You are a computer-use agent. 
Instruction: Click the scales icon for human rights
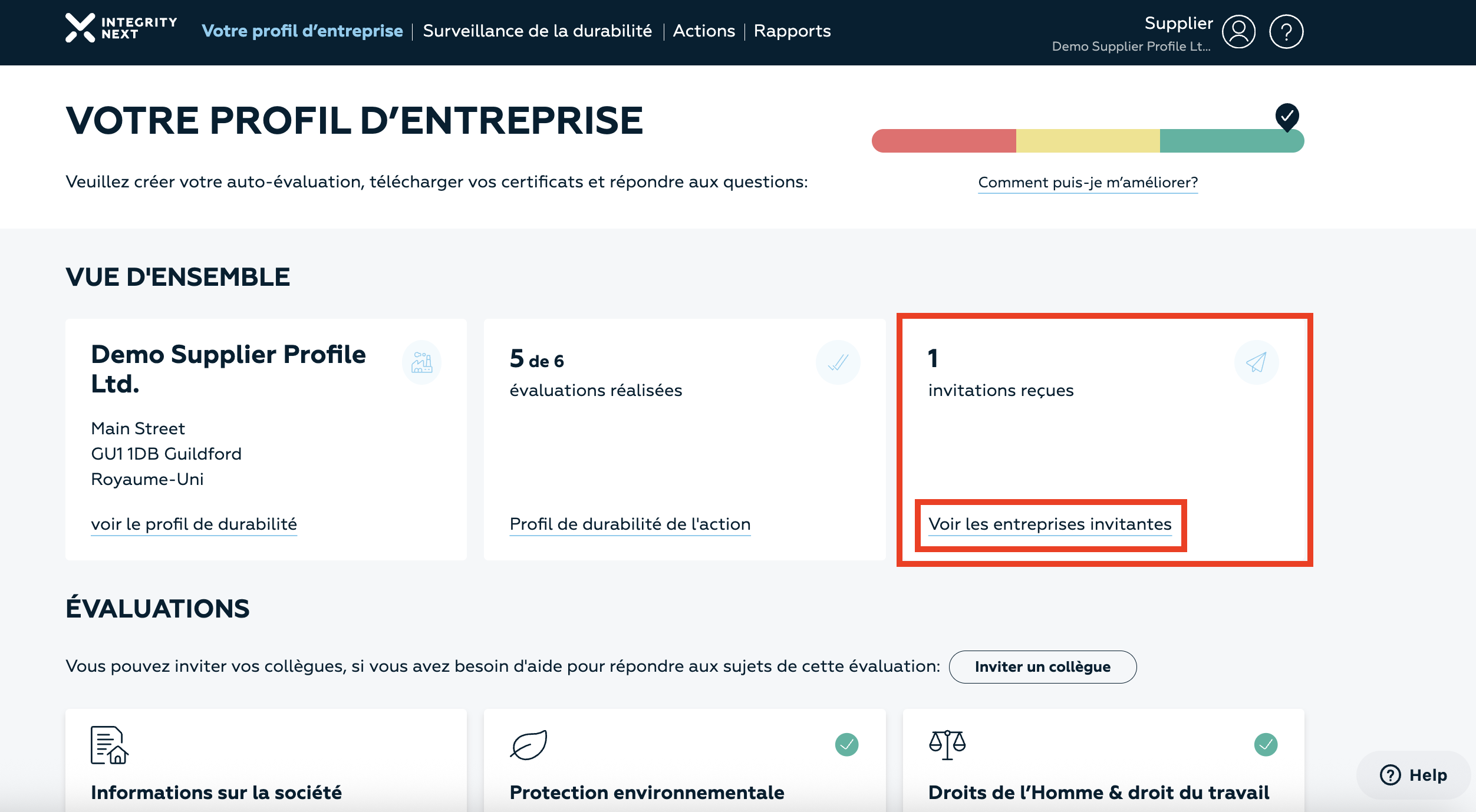coord(947,745)
